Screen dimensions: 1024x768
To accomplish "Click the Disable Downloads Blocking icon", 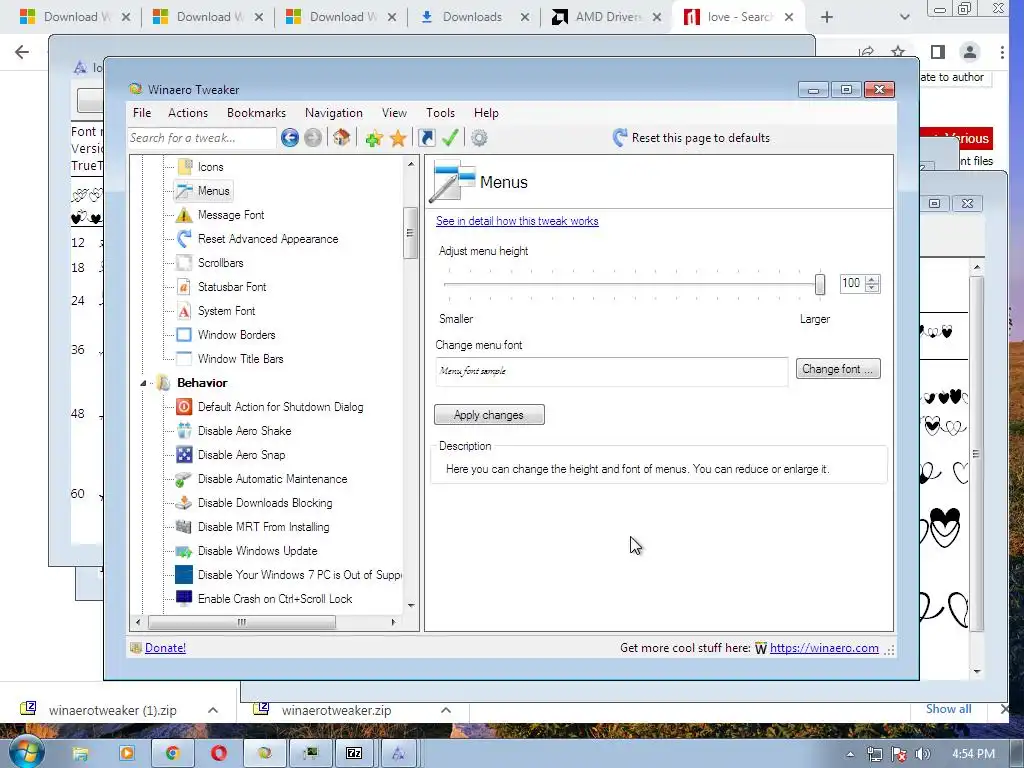I will 184,503.
